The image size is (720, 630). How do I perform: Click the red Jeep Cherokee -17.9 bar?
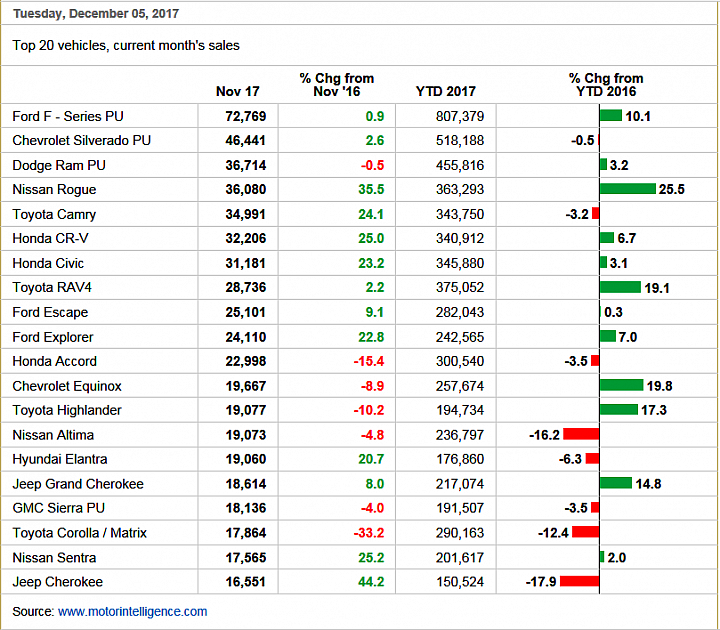(579, 581)
